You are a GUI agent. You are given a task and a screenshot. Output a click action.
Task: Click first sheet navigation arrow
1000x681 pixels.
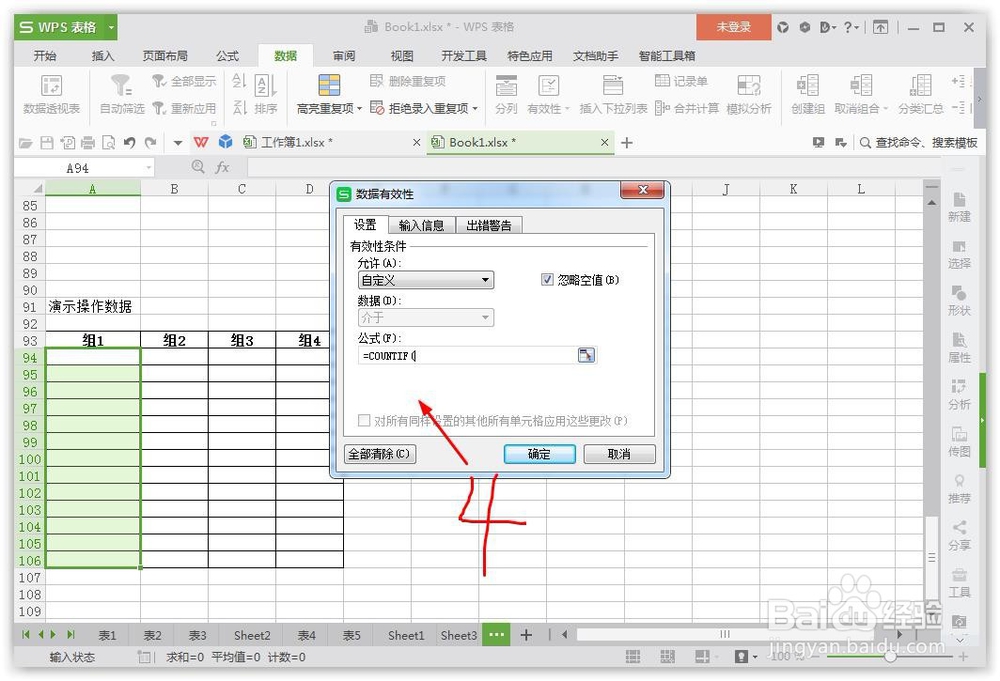[26, 634]
